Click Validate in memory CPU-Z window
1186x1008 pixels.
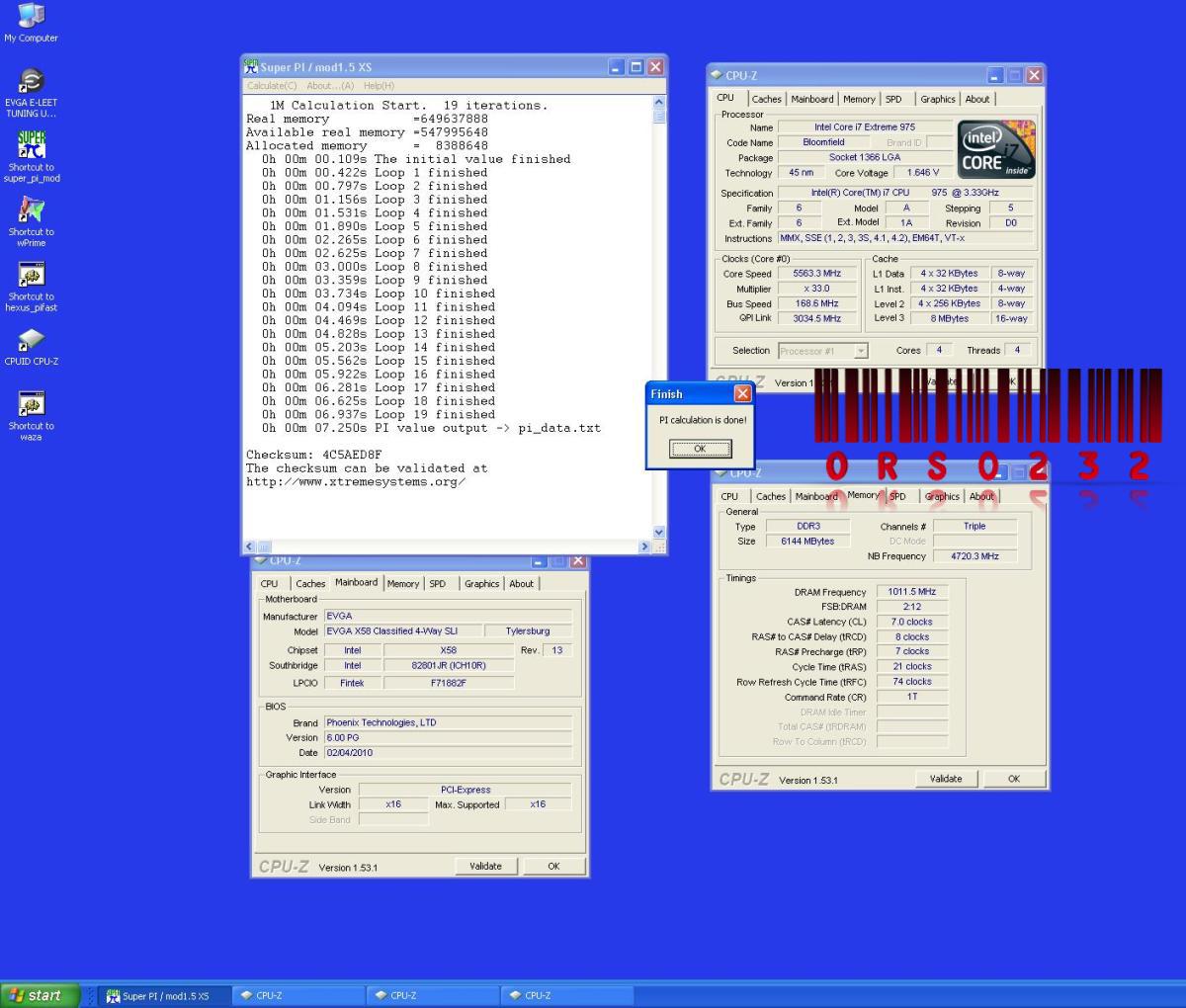946,779
